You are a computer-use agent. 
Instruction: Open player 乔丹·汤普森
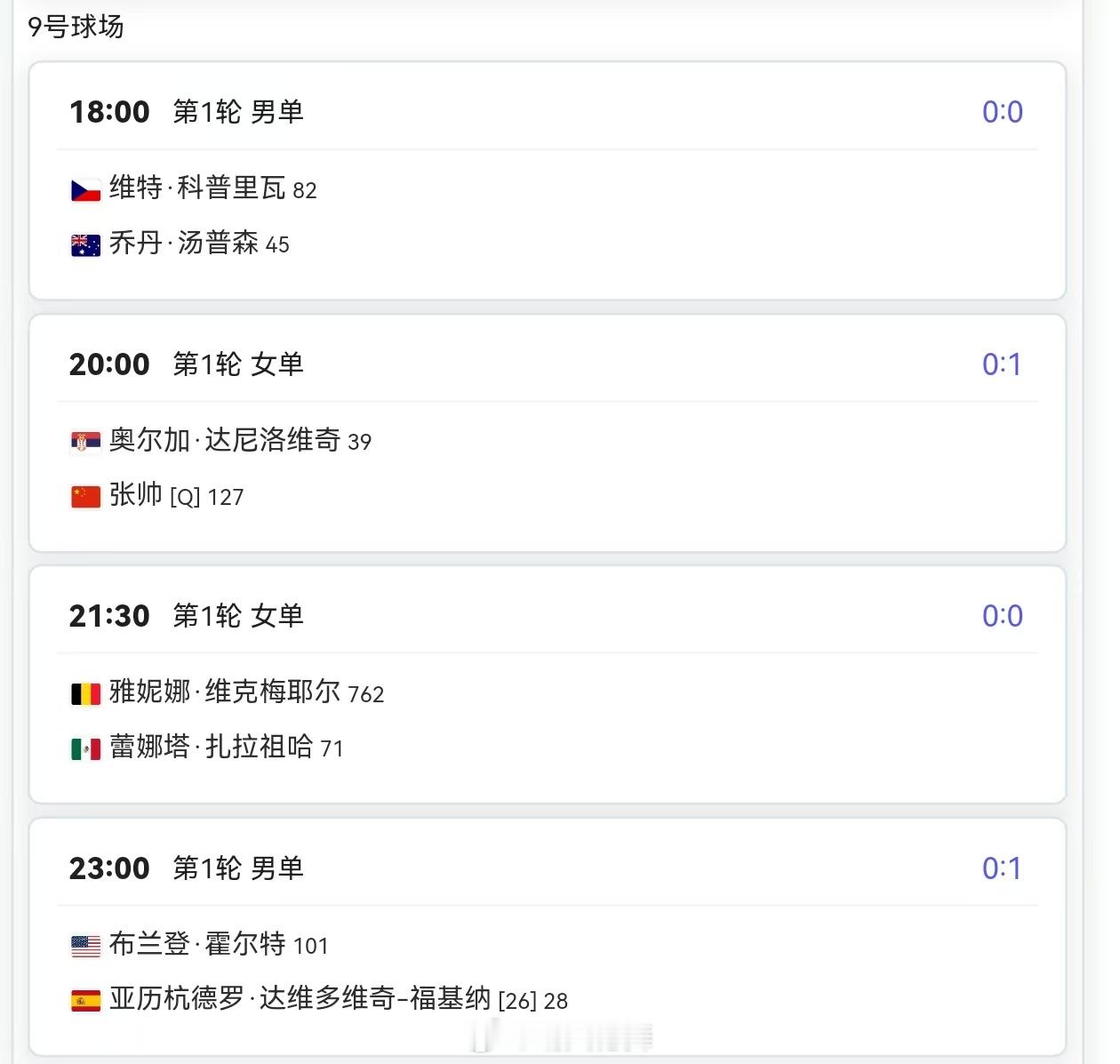click(184, 243)
